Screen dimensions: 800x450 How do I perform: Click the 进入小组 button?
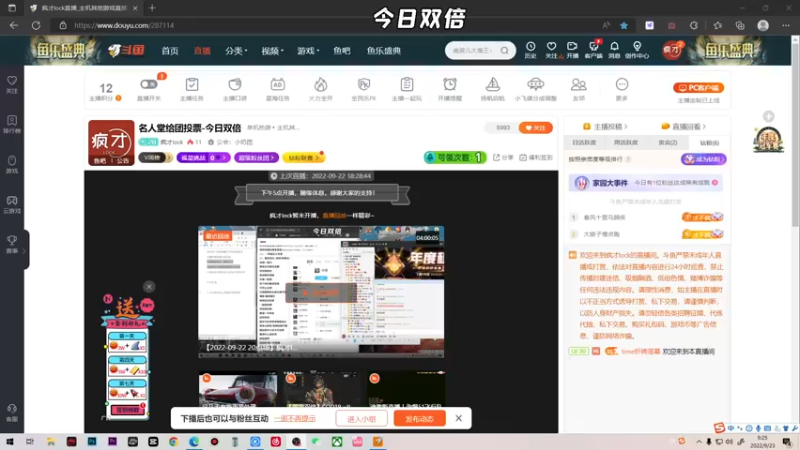tap(361, 419)
